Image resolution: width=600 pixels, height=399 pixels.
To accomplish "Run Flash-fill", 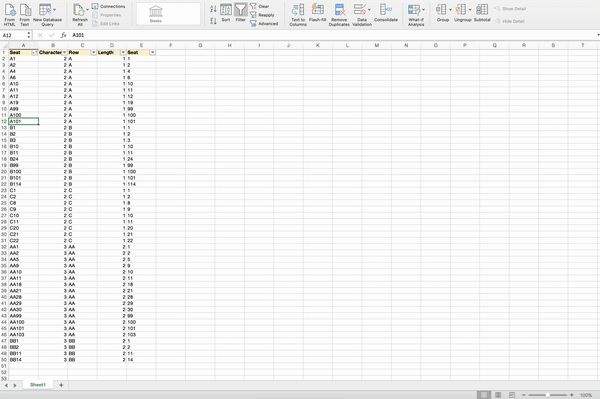I will click(x=318, y=13).
